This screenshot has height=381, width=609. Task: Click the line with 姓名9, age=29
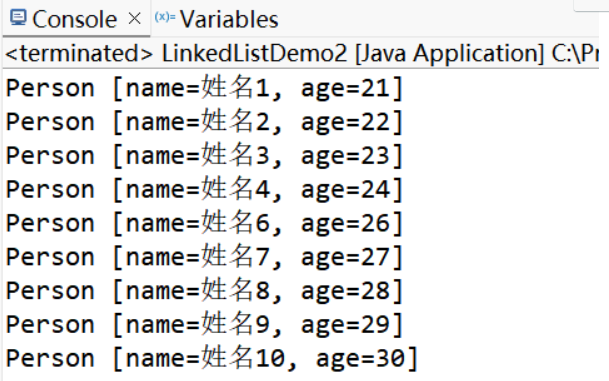[x=204, y=325]
